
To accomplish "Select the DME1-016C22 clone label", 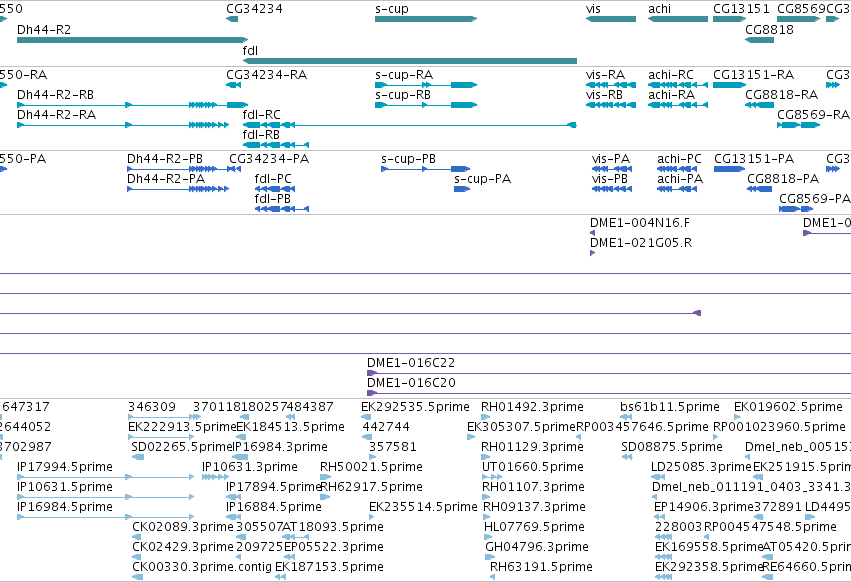I will point(411,363).
